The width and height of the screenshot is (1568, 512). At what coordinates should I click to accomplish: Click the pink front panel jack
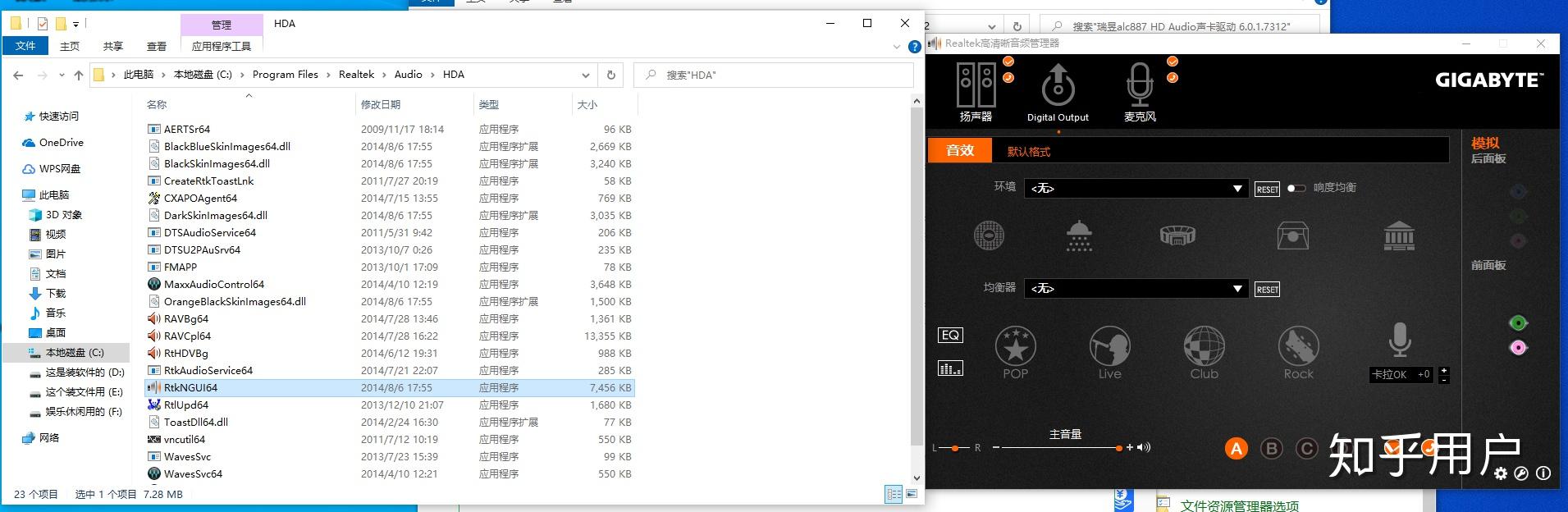point(1518,348)
